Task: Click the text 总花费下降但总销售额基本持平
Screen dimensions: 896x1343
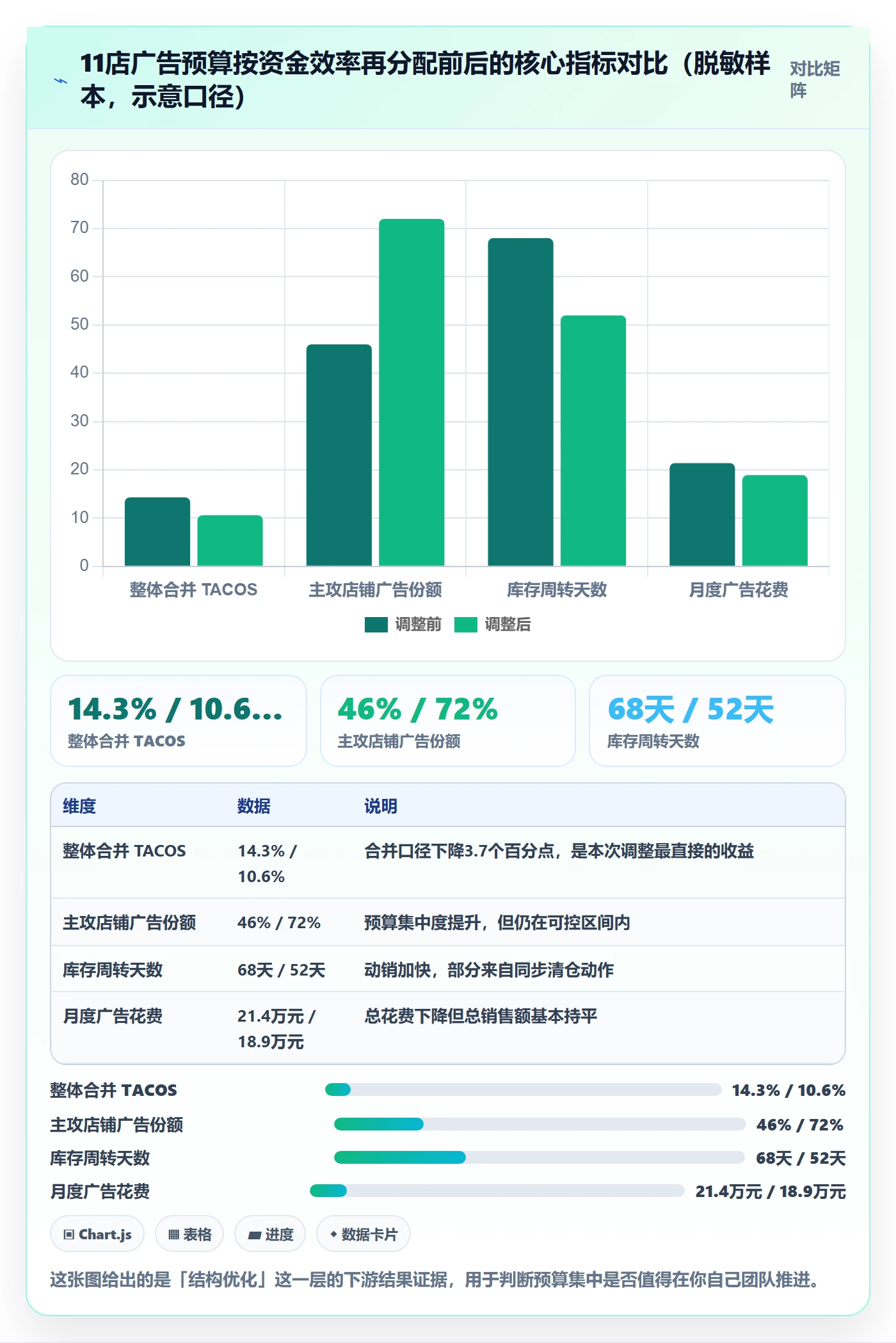Action: coord(481,1016)
